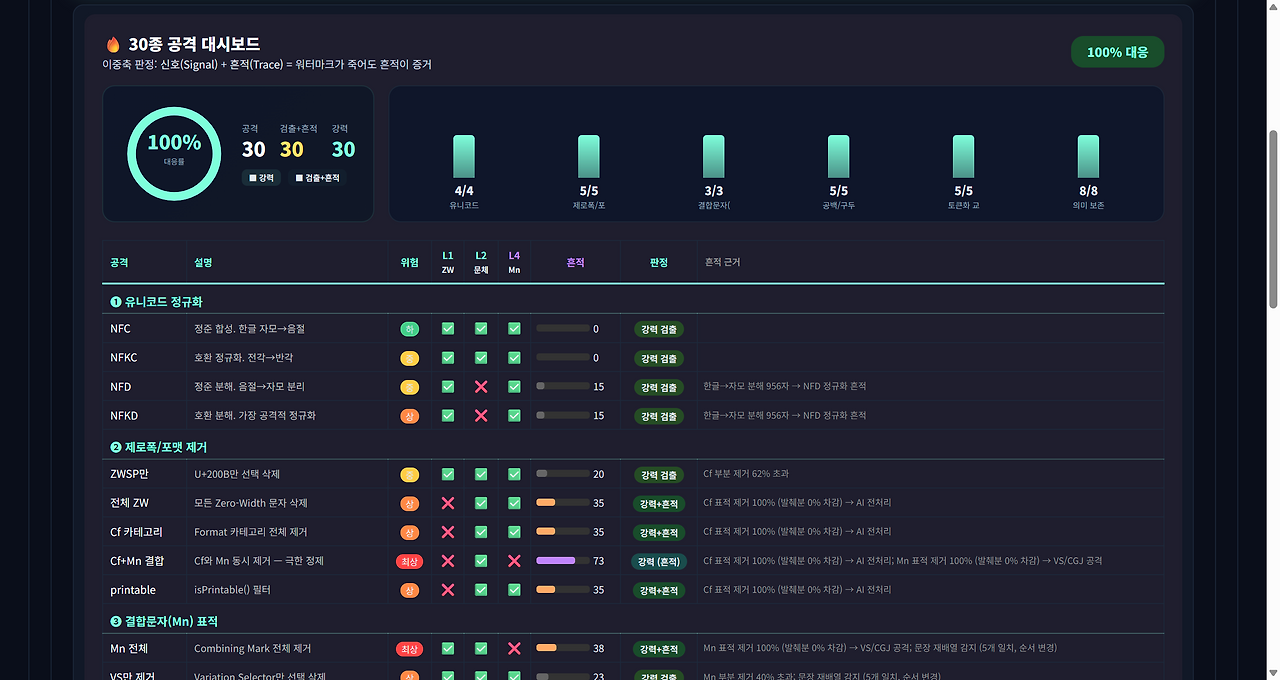1280x680 pixels.
Task: Click the L1 red X in printable row
Action: coord(448,590)
